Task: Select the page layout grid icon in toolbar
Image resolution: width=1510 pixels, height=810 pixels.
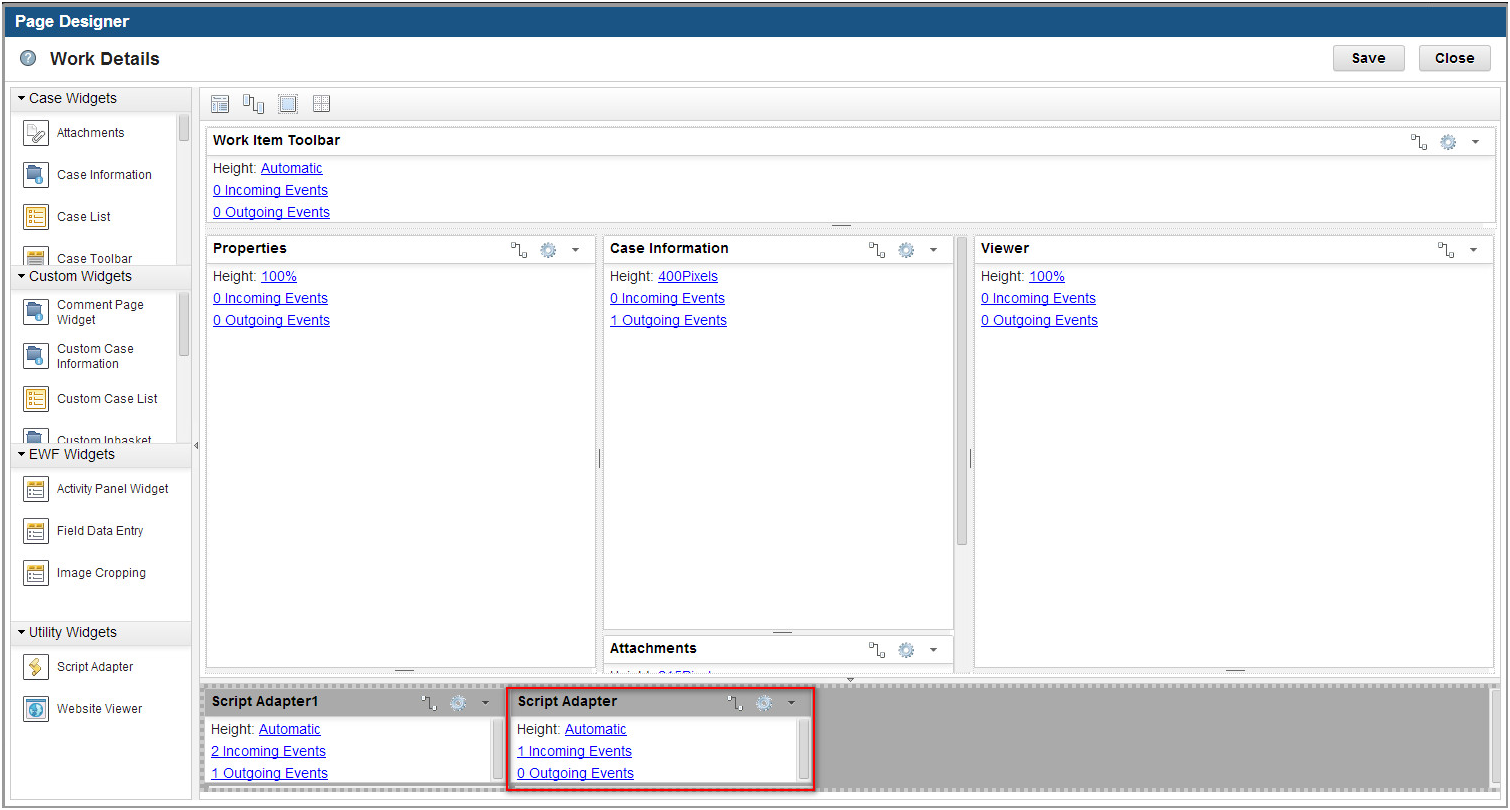Action: [321, 103]
